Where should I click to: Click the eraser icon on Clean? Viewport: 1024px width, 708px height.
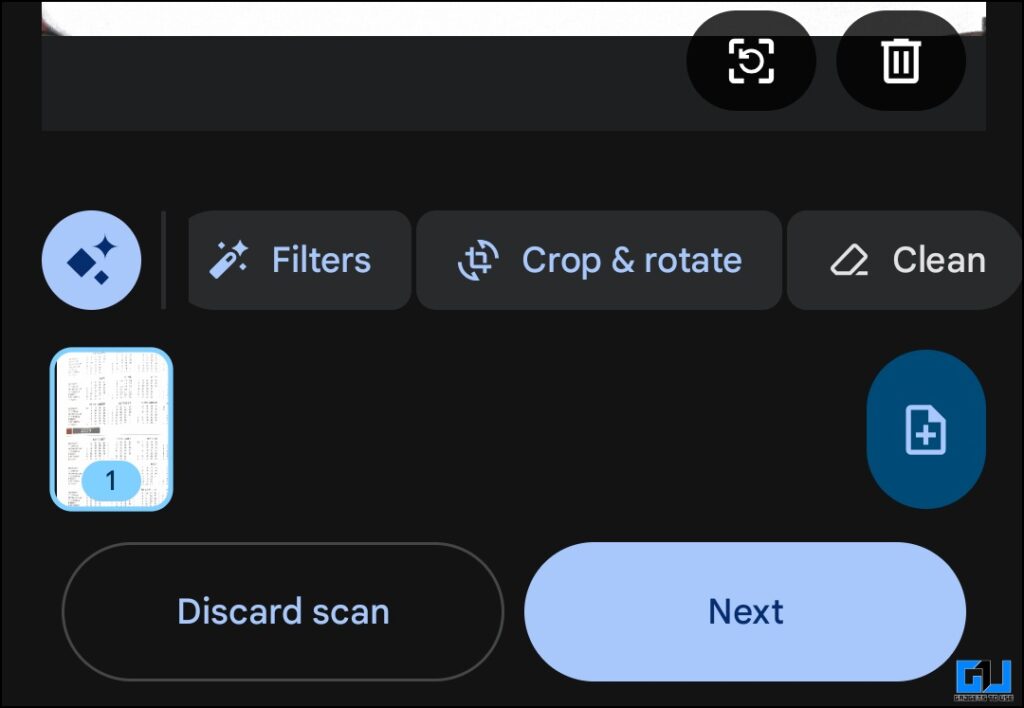click(x=849, y=259)
